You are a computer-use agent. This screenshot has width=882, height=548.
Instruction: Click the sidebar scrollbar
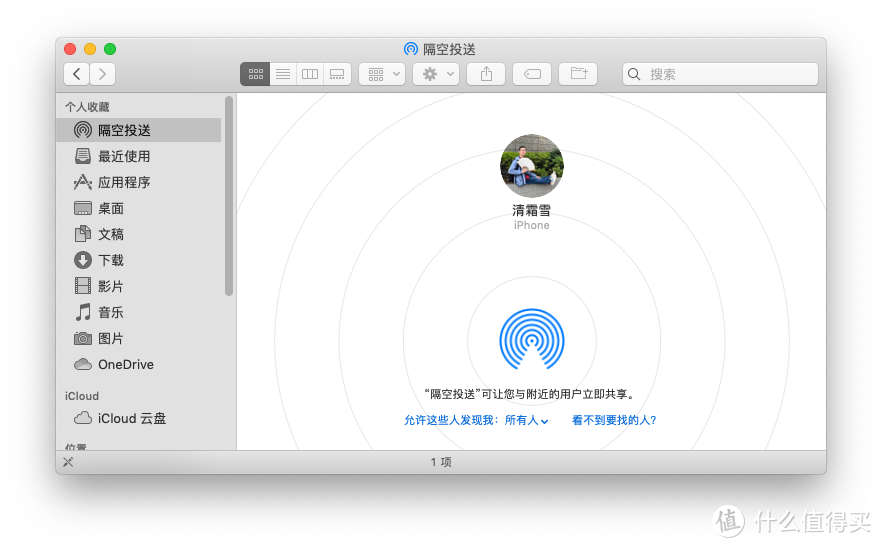click(x=229, y=196)
